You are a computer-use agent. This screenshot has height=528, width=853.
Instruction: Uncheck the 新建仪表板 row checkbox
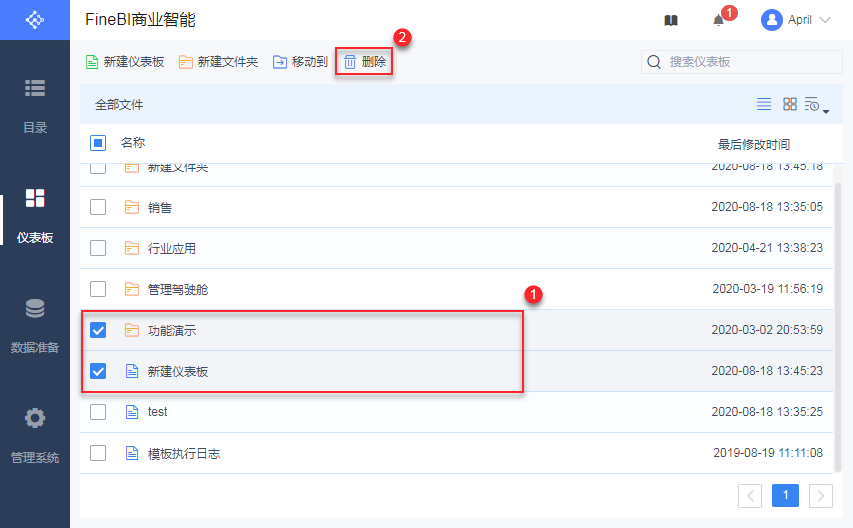[98, 371]
